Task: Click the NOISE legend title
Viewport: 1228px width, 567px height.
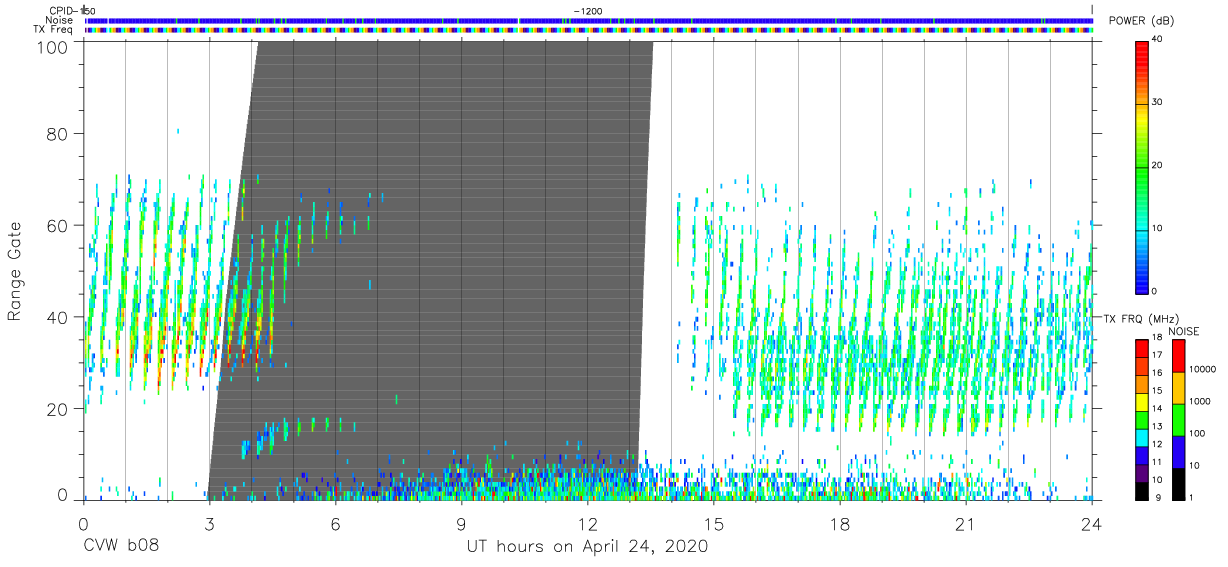Action: [x=1182, y=331]
